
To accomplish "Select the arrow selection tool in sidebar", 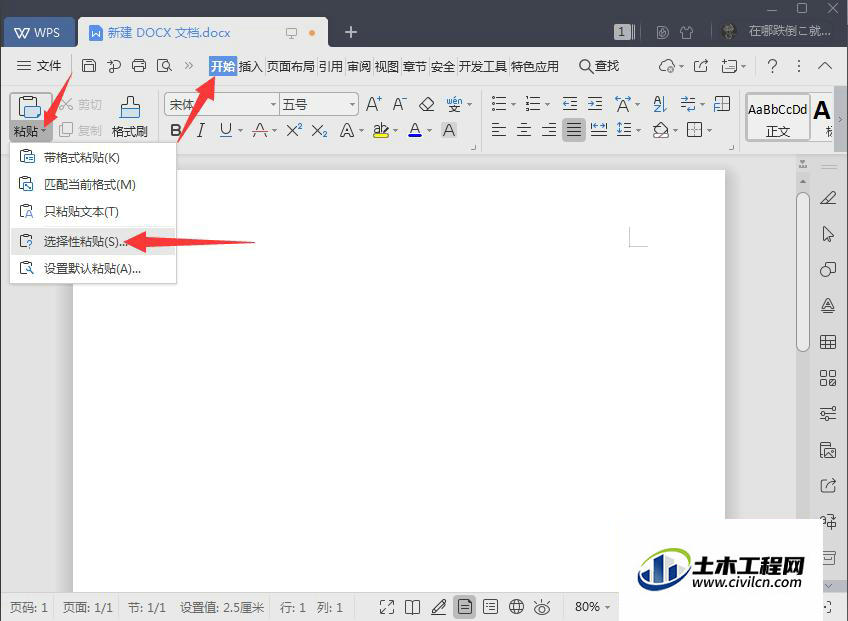I will click(x=828, y=234).
